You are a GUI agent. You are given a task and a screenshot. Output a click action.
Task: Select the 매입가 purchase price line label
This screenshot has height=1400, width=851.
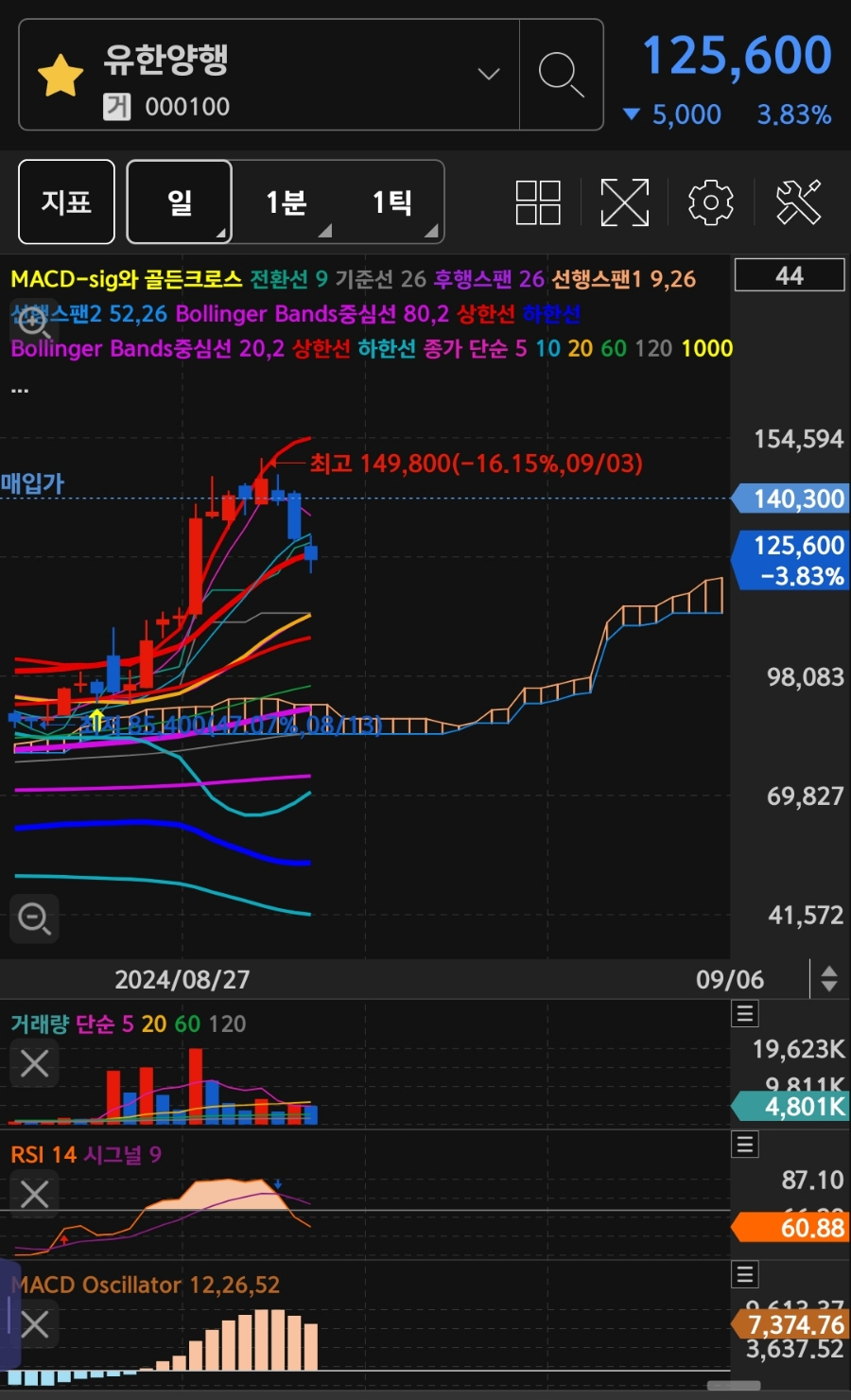point(33,483)
